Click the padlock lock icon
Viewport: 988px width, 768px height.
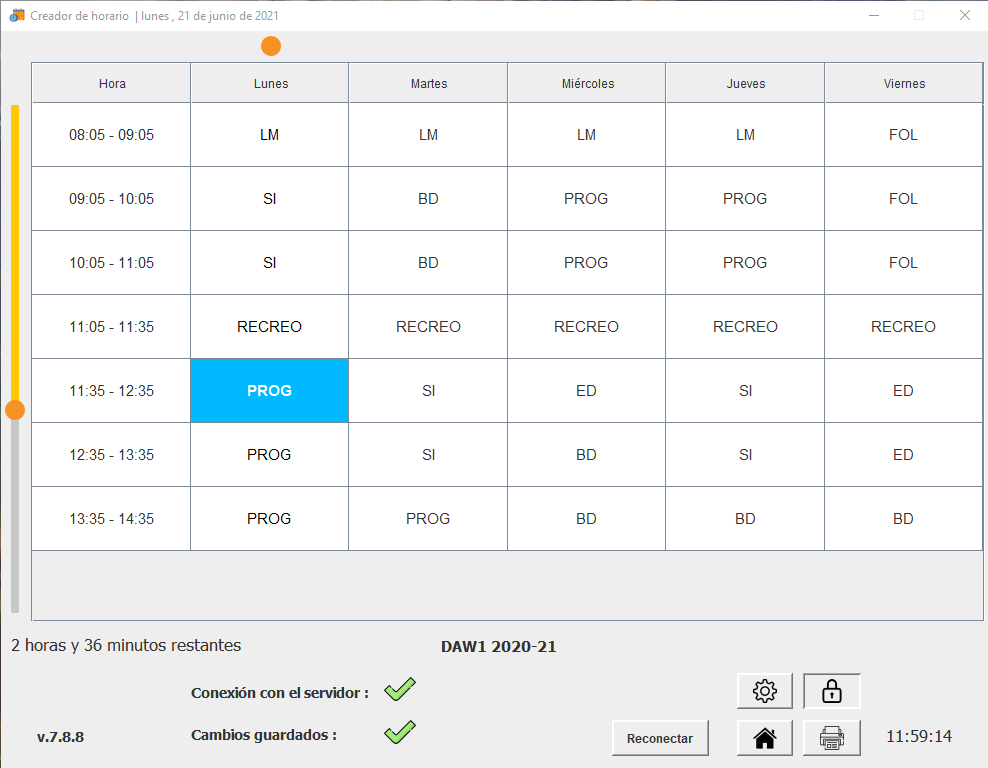(x=831, y=690)
